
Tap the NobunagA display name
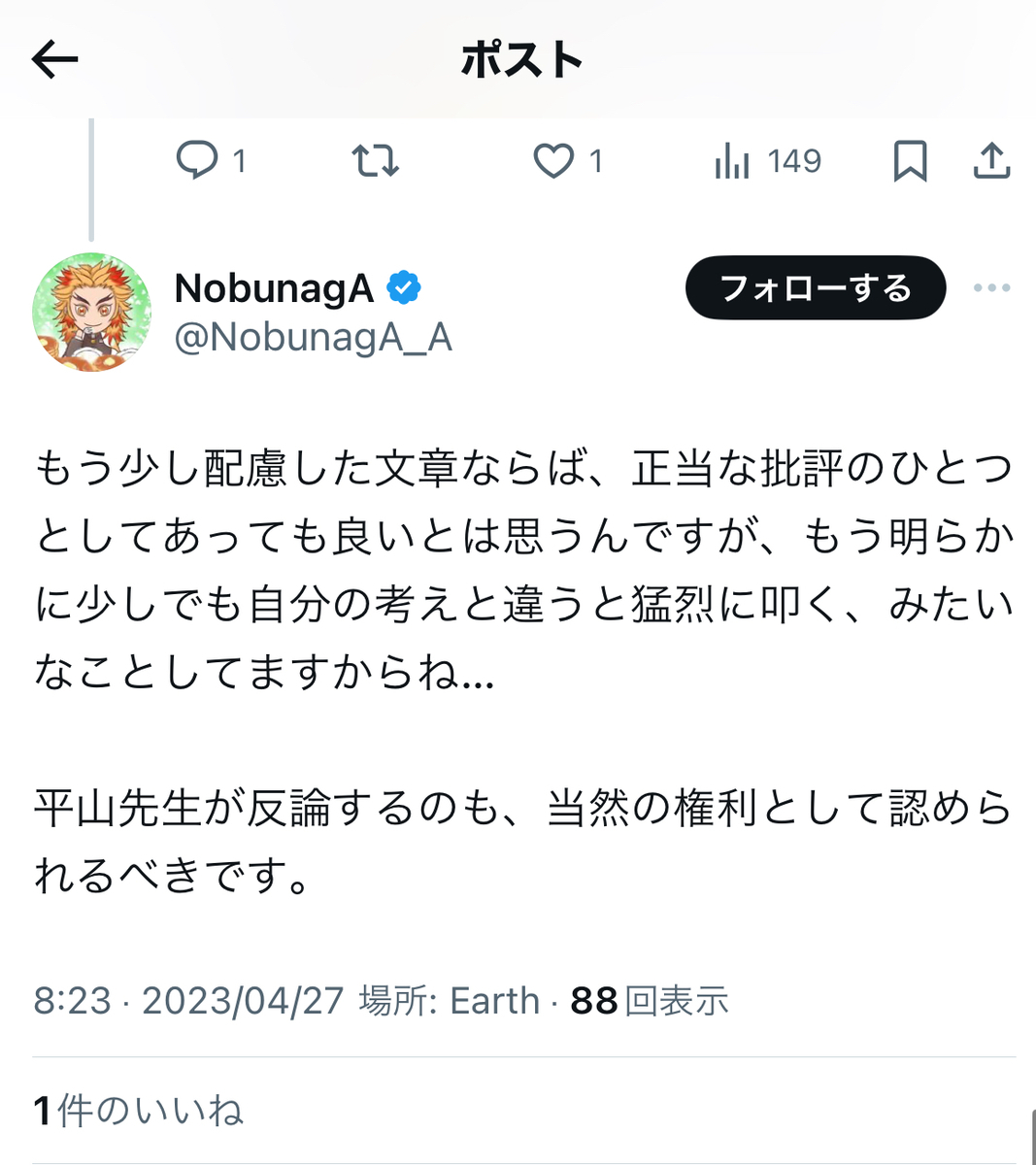click(x=275, y=288)
